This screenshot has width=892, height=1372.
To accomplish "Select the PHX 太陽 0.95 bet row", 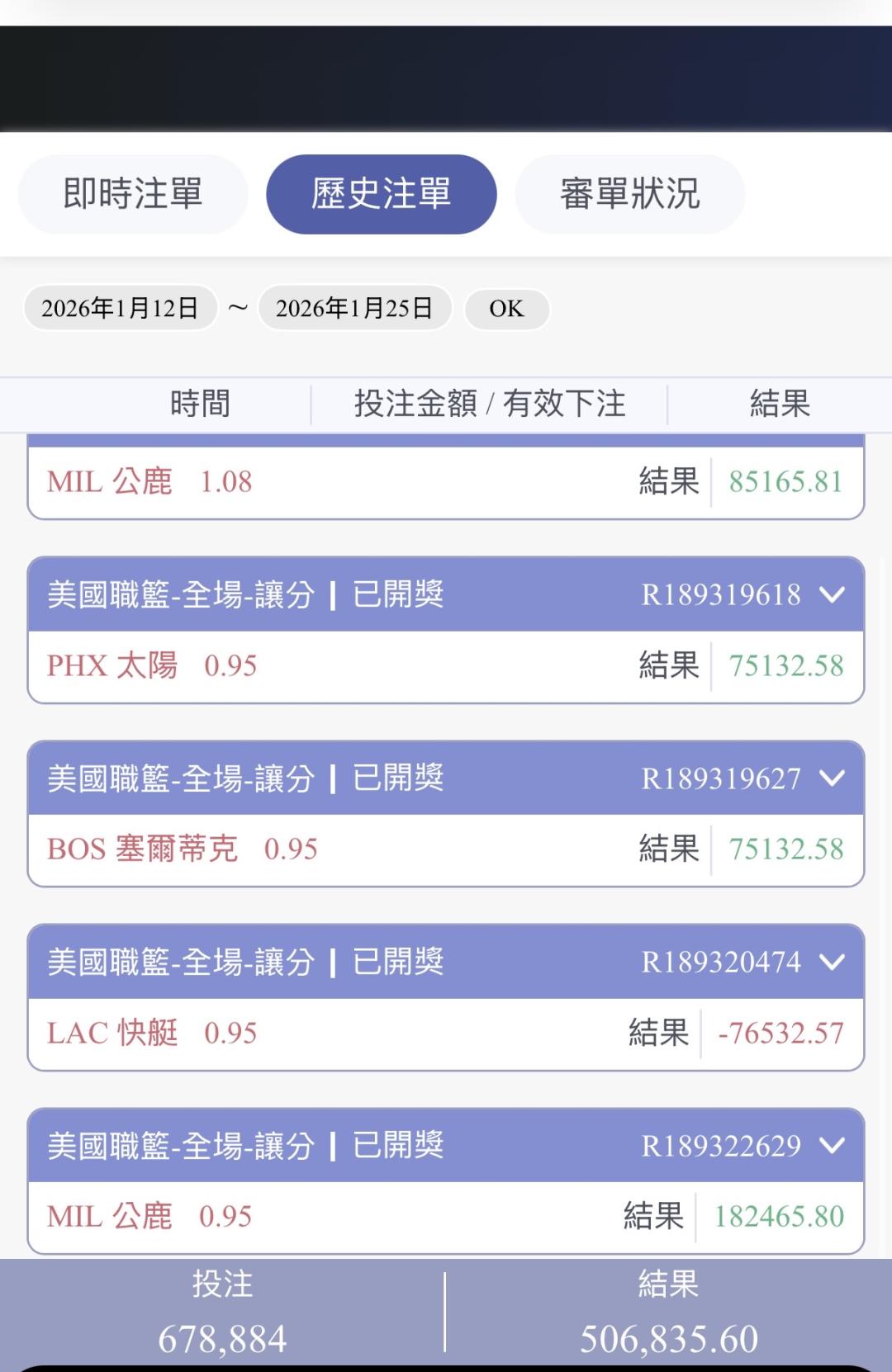I will tap(152, 665).
